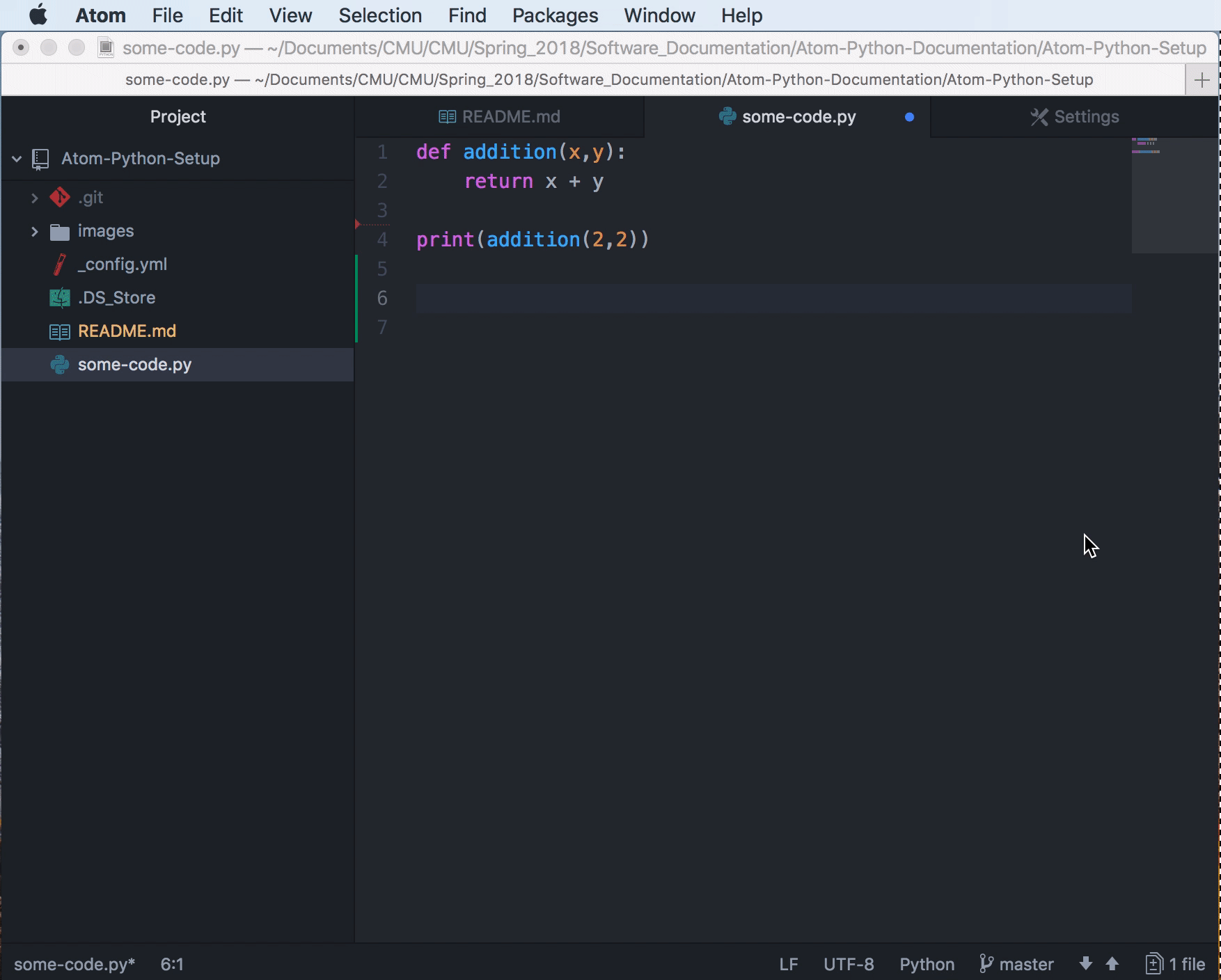The height and width of the screenshot is (980, 1221).
Task: Open the Window menu
Action: [x=659, y=15]
